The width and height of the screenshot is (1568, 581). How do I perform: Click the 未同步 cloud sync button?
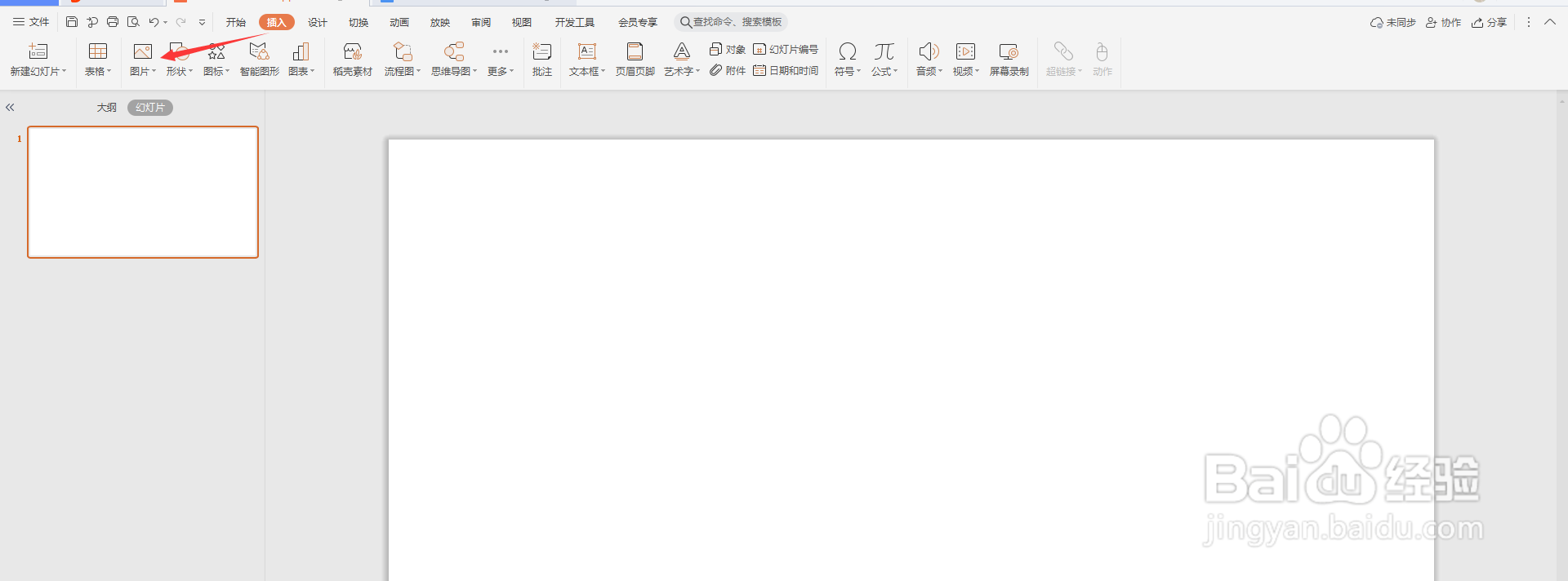[x=1393, y=22]
